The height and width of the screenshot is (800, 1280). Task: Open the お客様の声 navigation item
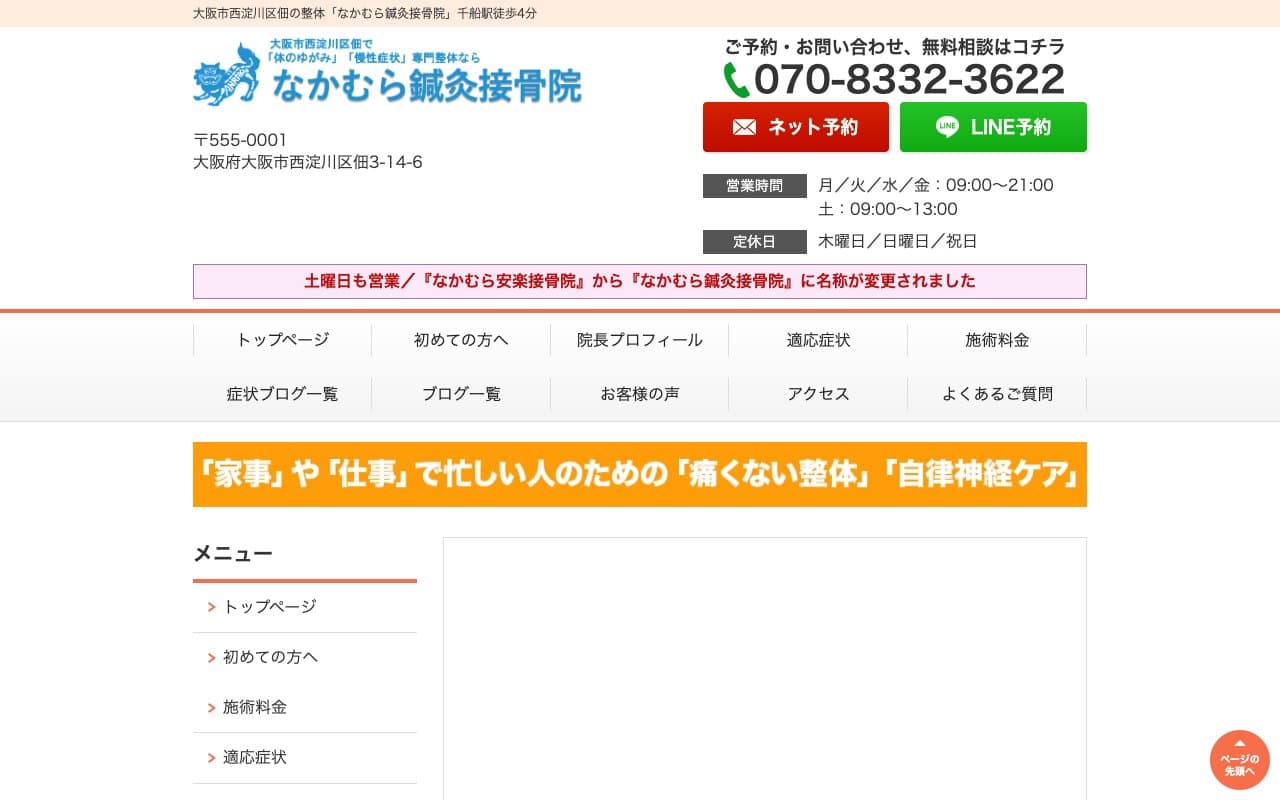coord(639,393)
